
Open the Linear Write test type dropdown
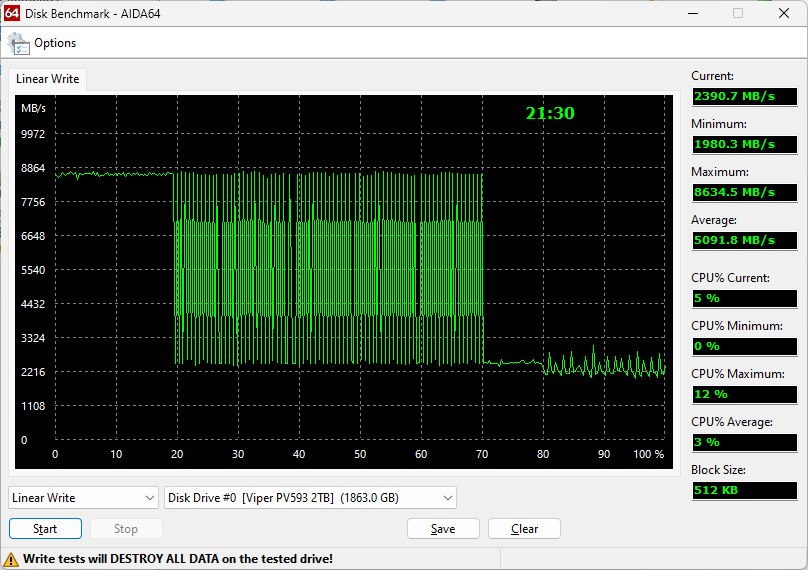pos(83,498)
